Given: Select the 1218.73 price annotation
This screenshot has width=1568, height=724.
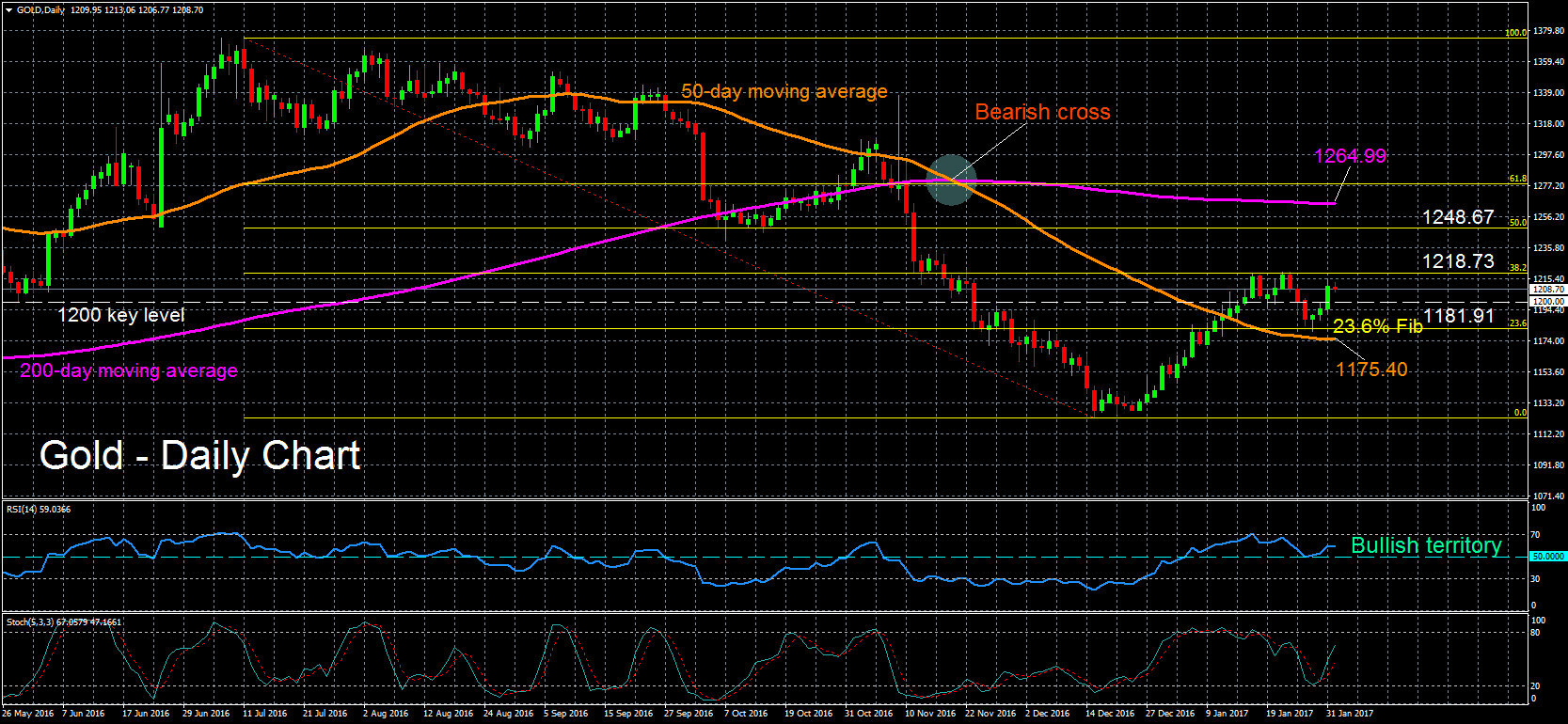Looking at the screenshot, I should [x=1458, y=261].
